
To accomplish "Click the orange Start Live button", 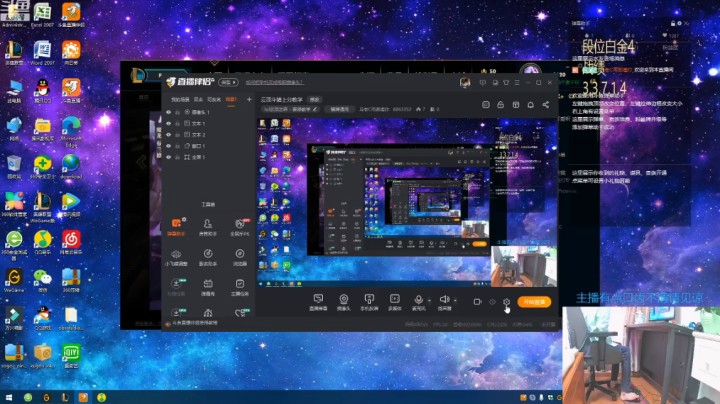I will [x=534, y=302].
